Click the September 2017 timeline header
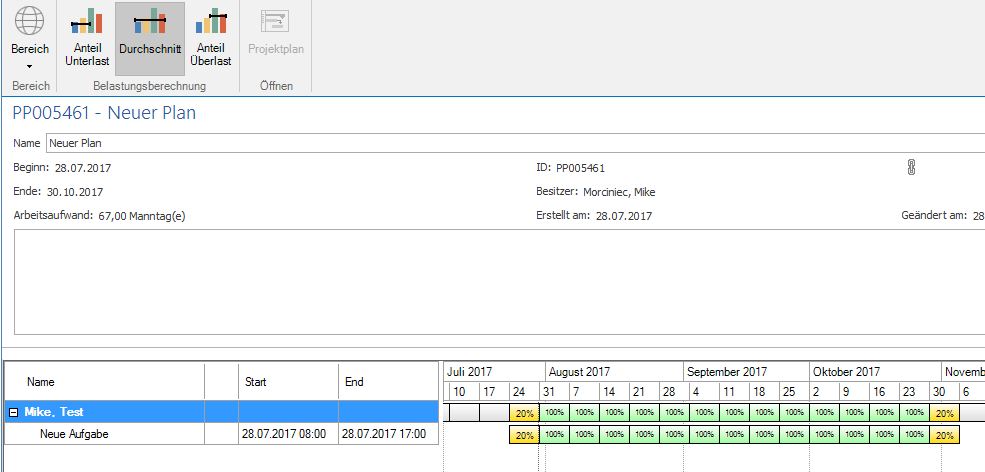The height and width of the screenshot is (472, 985). [x=726, y=372]
